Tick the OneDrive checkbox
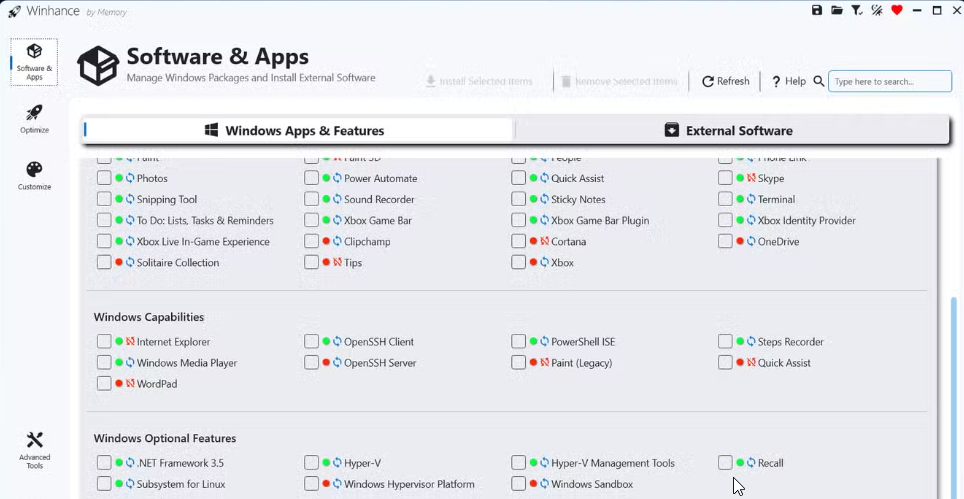Image resolution: width=964 pixels, height=499 pixels. coord(725,241)
